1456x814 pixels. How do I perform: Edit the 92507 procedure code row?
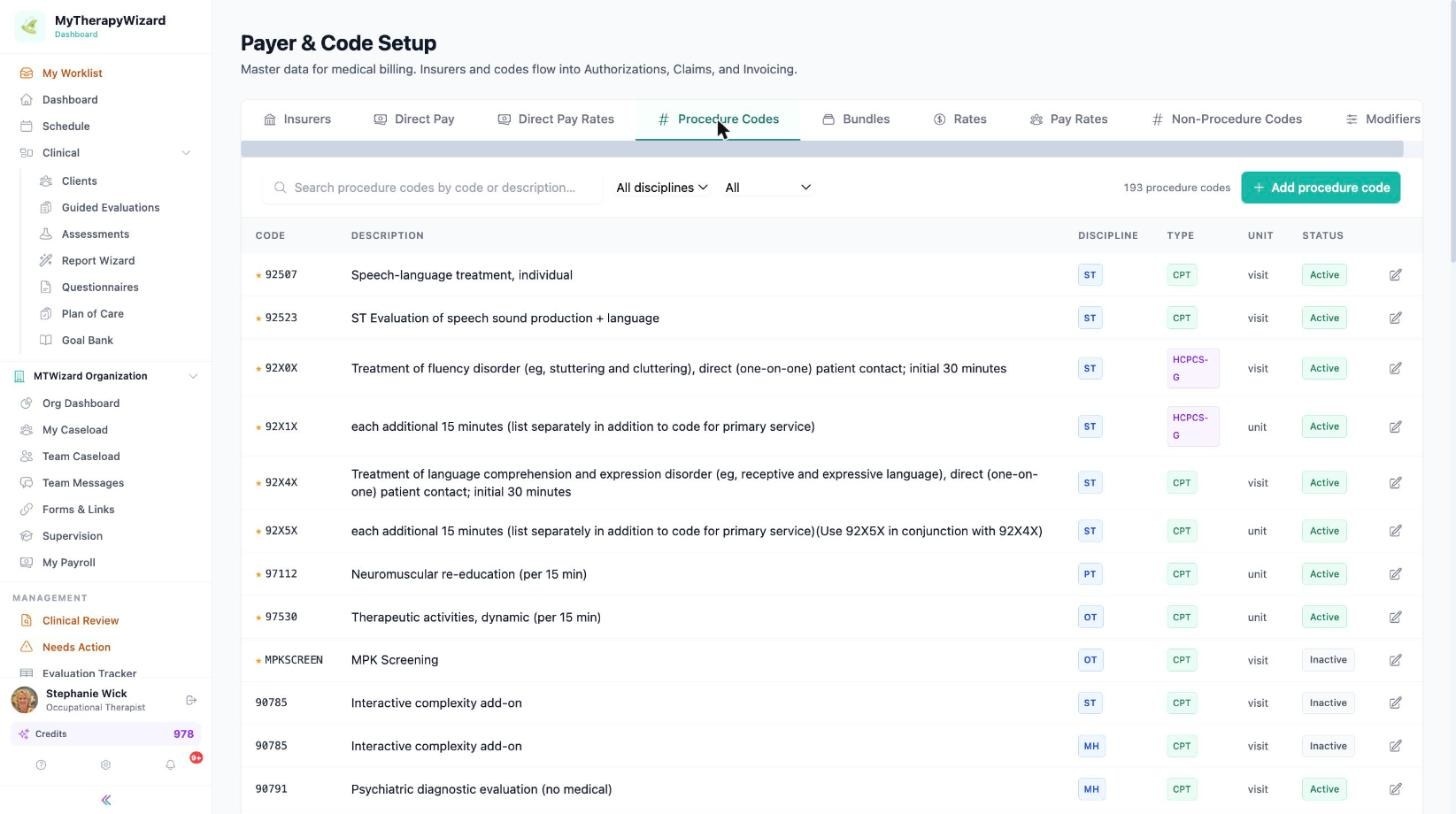1395,275
